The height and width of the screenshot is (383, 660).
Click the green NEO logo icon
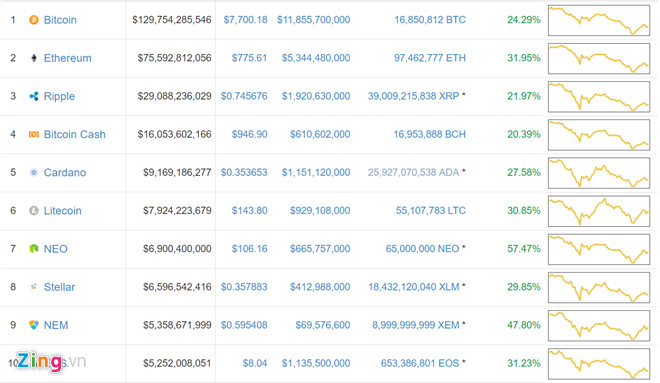point(34,249)
